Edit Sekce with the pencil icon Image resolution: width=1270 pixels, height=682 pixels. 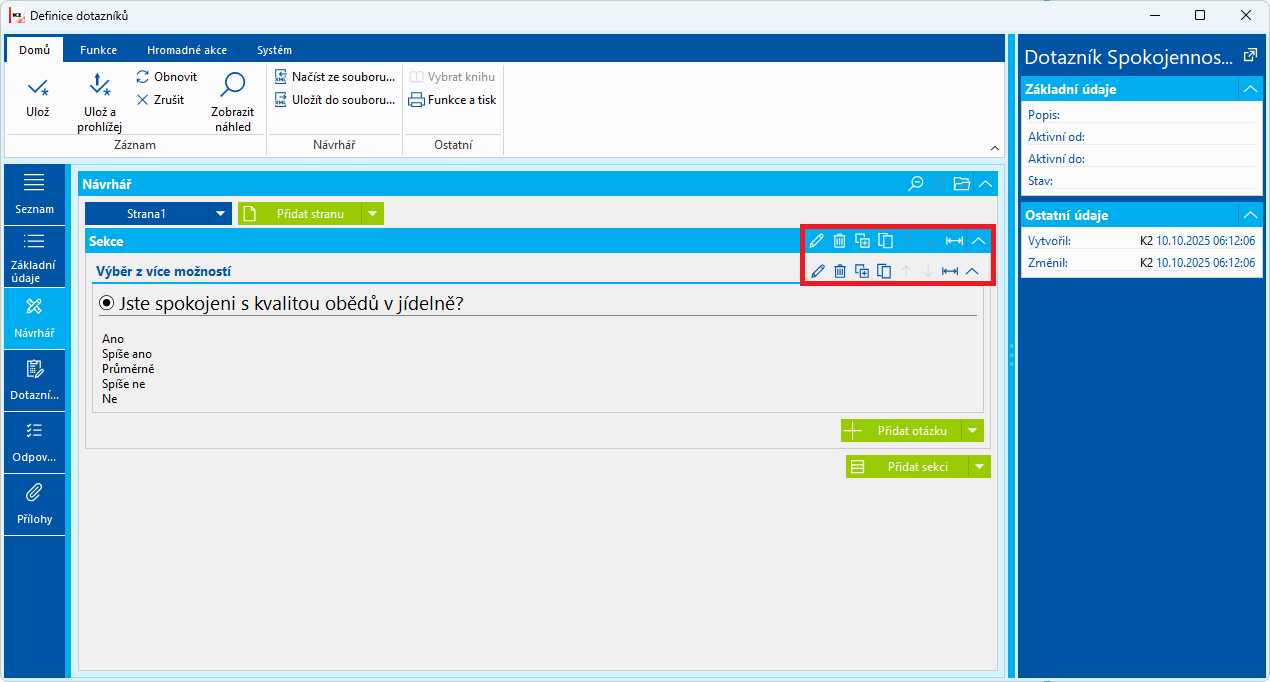click(817, 241)
